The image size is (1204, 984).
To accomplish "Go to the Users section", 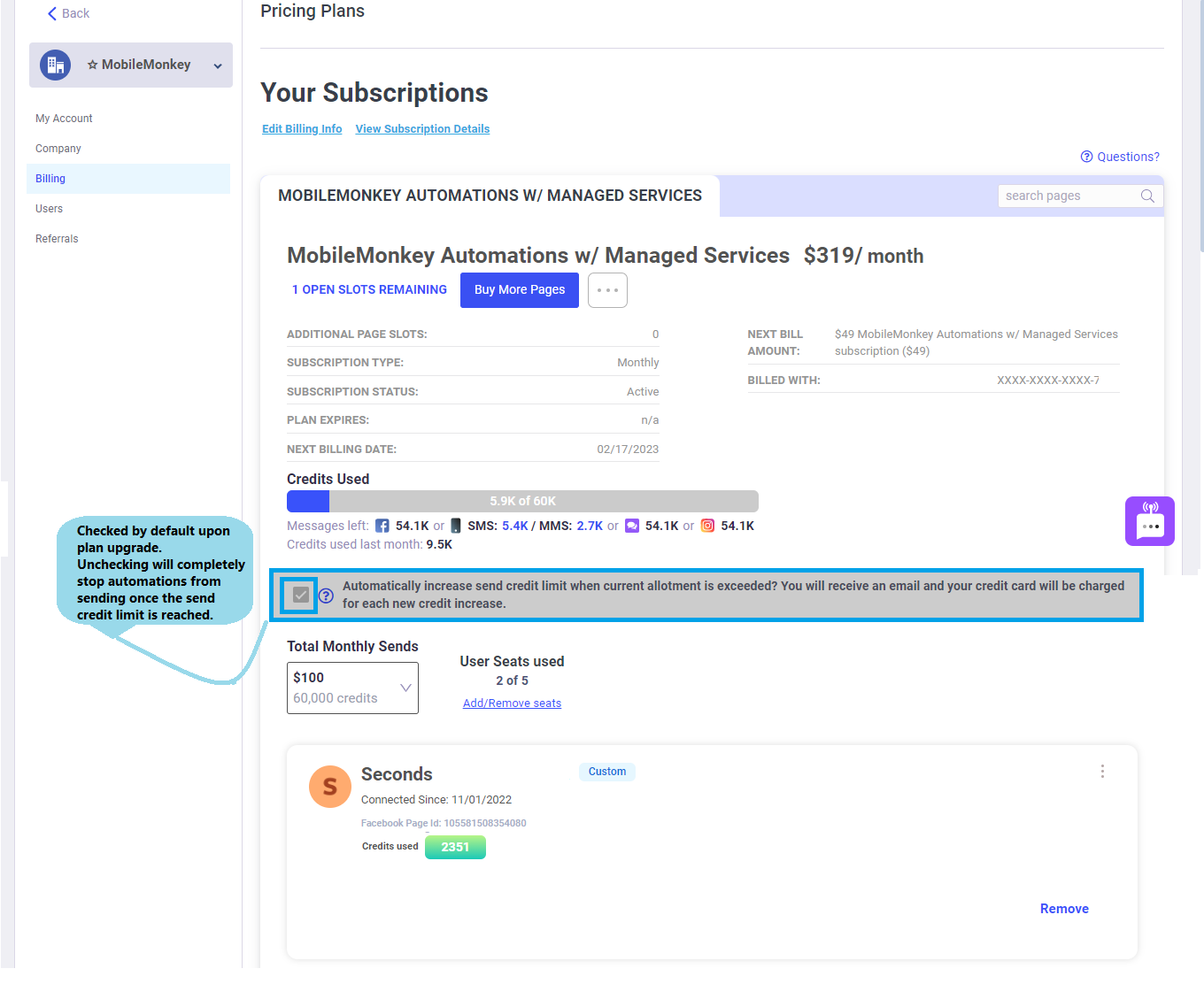I will [50, 209].
